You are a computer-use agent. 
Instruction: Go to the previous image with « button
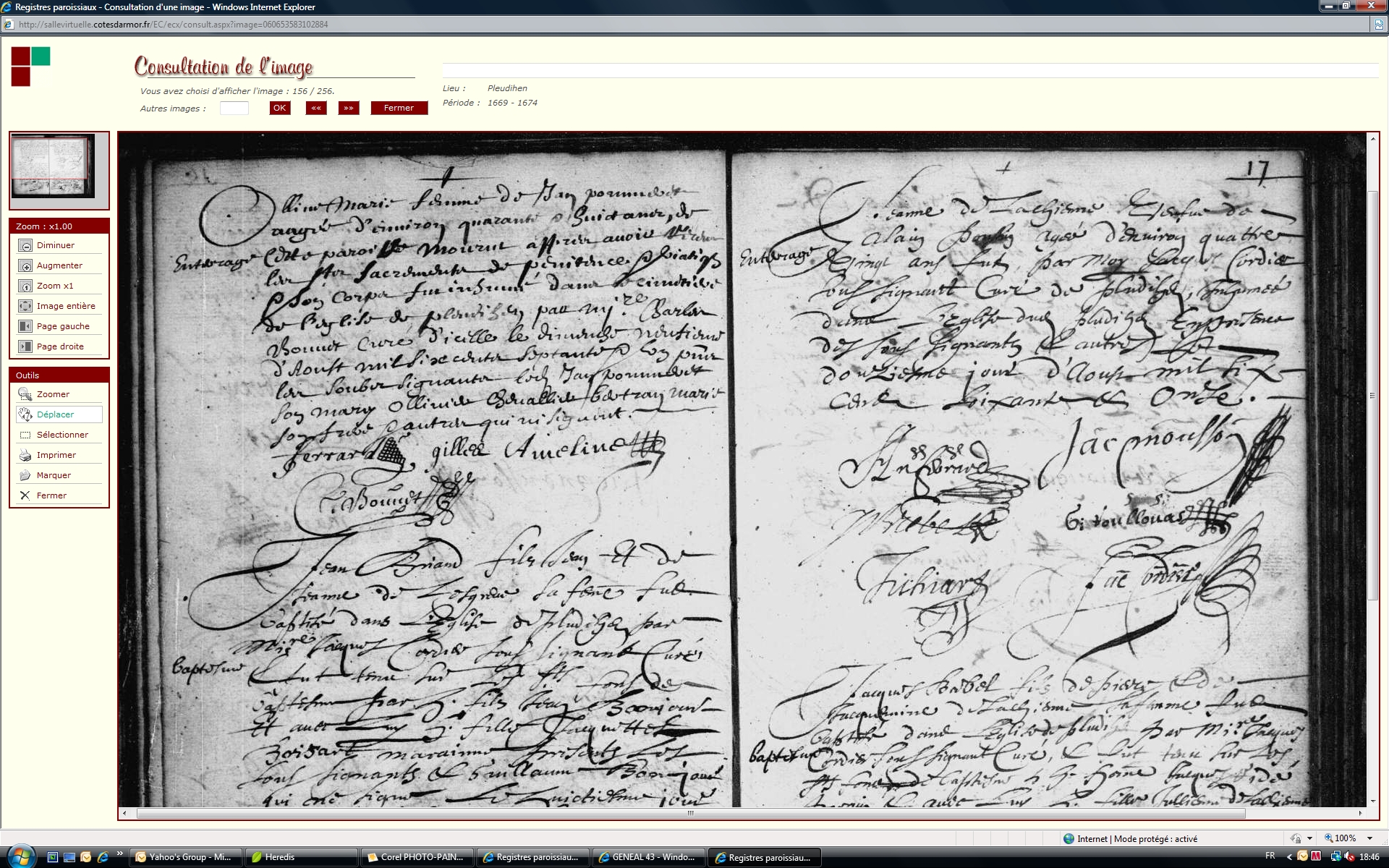click(x=316, y=108)
